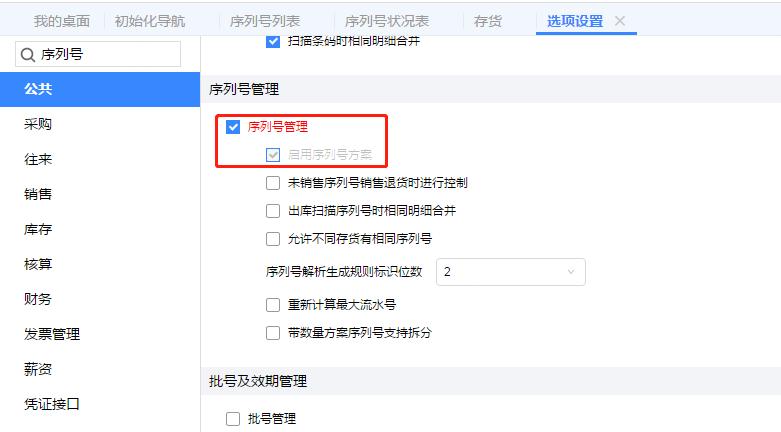Uncheck 扫描条码时相同明细合并 checkbox

(x=273, y=42)
